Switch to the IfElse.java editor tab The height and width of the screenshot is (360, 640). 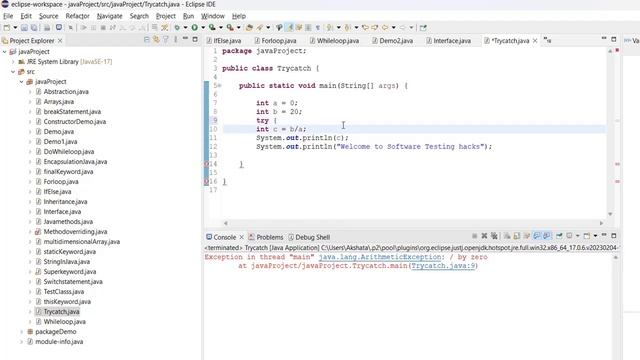click(224, 40)
